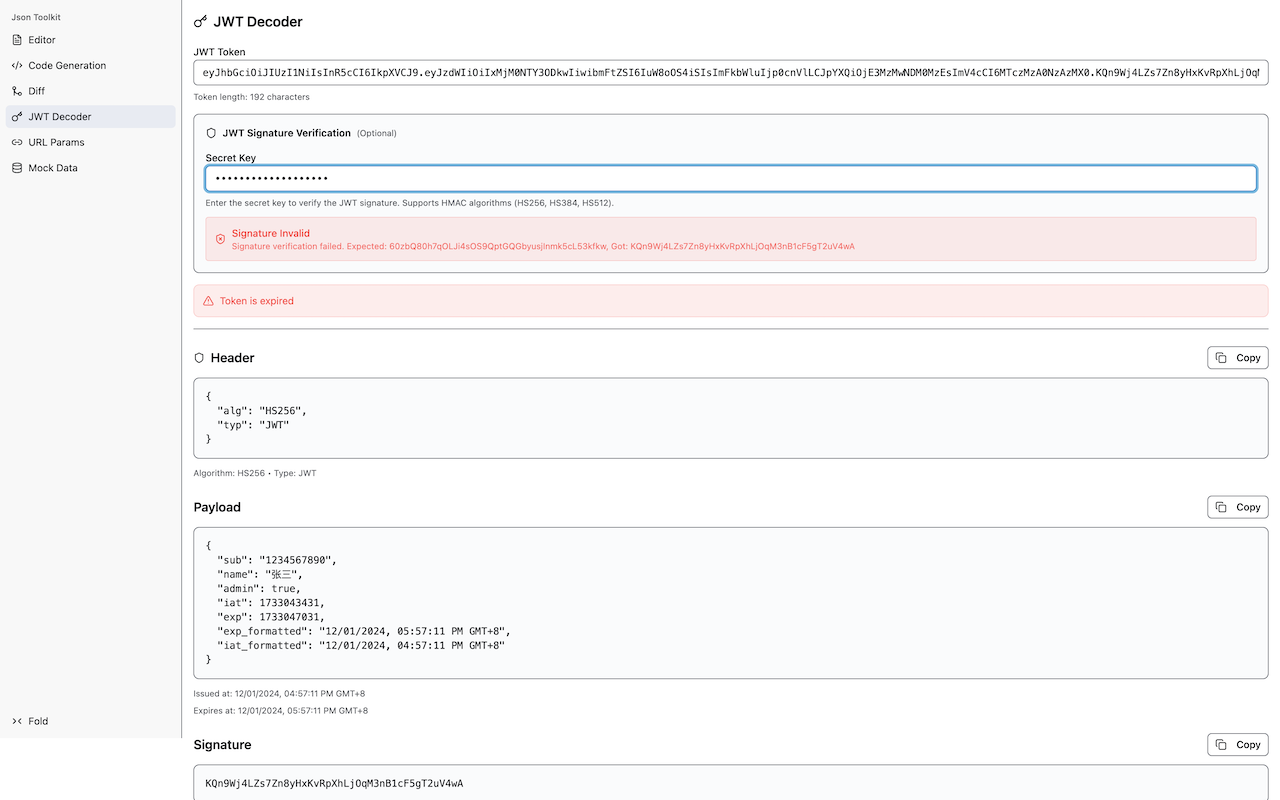Screen dimensions: 1280x800
Task: Select JWT Decoder in the sidebar
Action: pos(60,116)
